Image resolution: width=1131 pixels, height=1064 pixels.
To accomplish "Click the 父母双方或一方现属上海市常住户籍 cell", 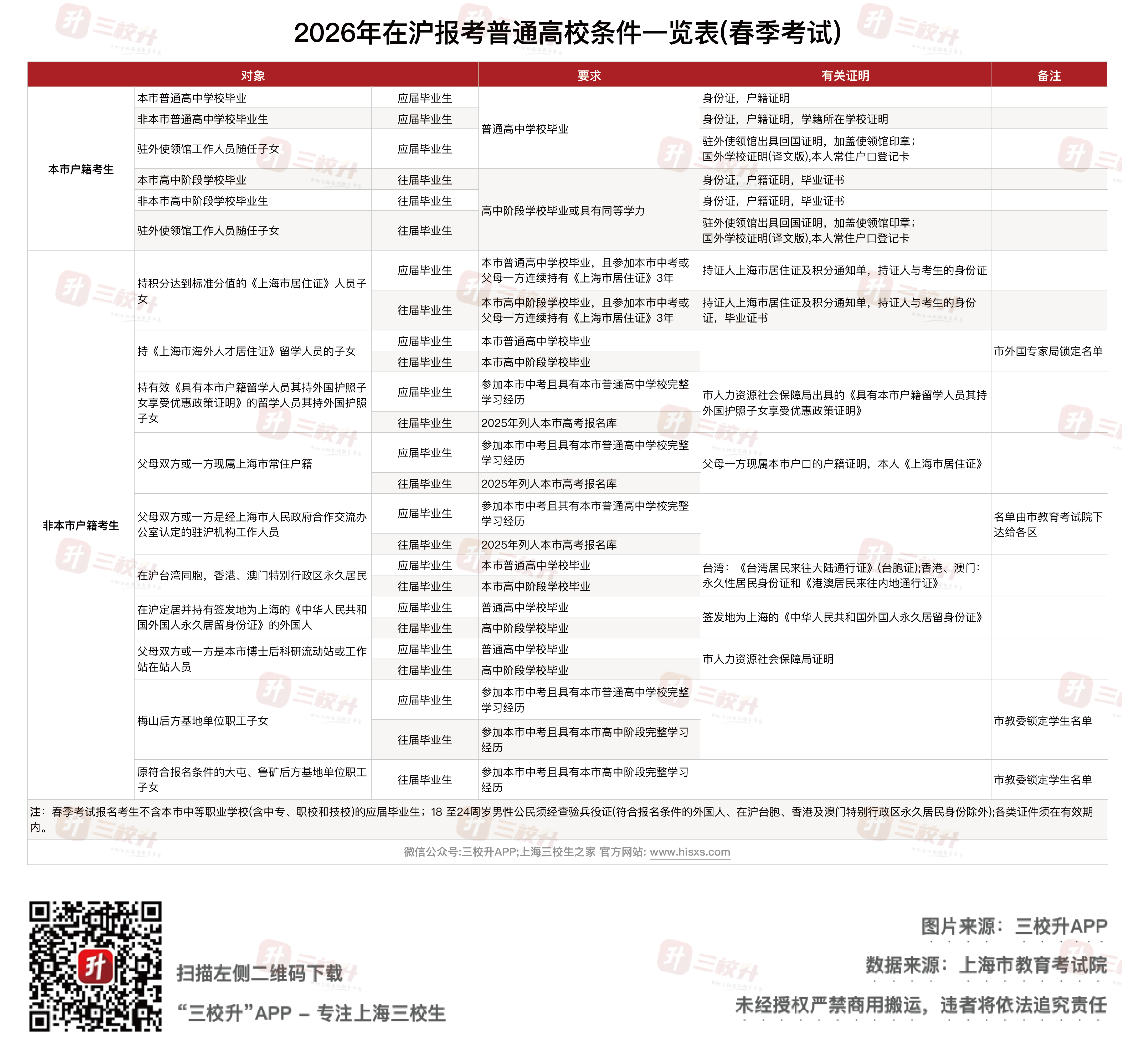I will point(225,464).
